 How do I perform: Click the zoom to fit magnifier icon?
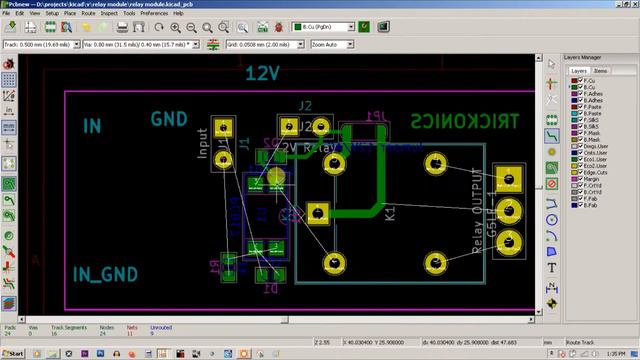click(x=207, y=27)
